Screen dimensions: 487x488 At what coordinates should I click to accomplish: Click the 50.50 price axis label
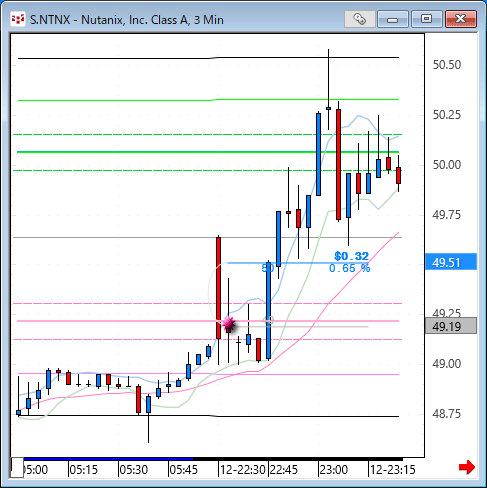point(447,65)
